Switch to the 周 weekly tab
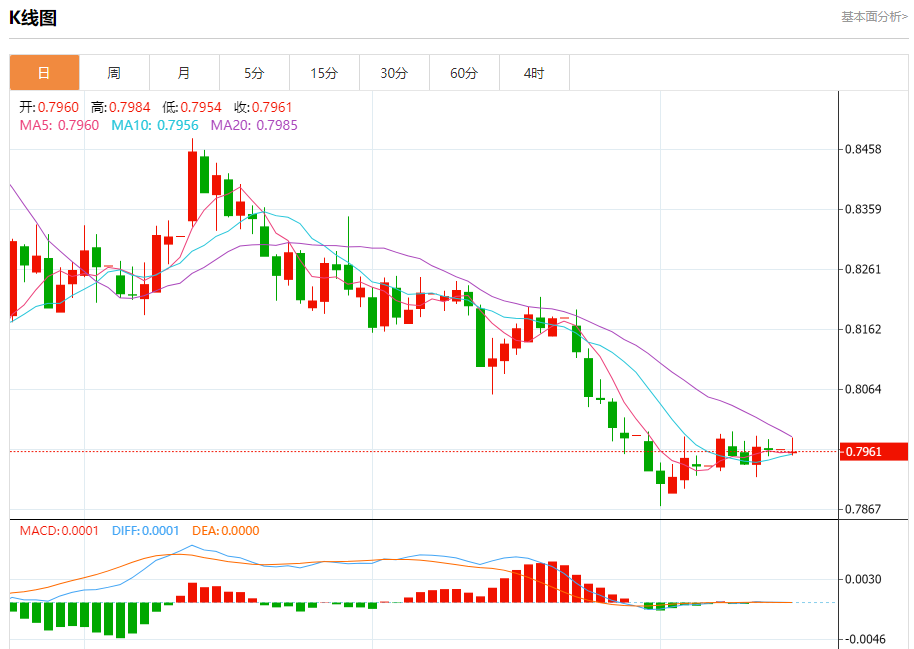 click(114, 73)
